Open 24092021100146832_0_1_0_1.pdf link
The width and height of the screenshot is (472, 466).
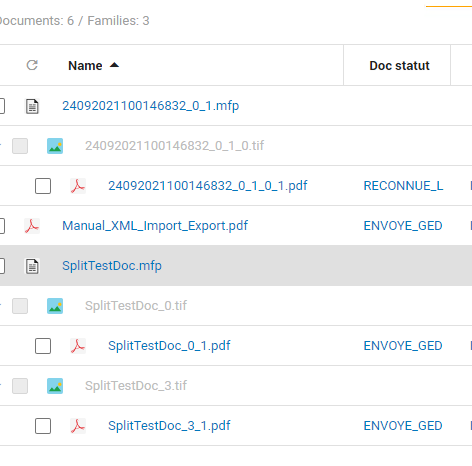[x=208, y=186]
